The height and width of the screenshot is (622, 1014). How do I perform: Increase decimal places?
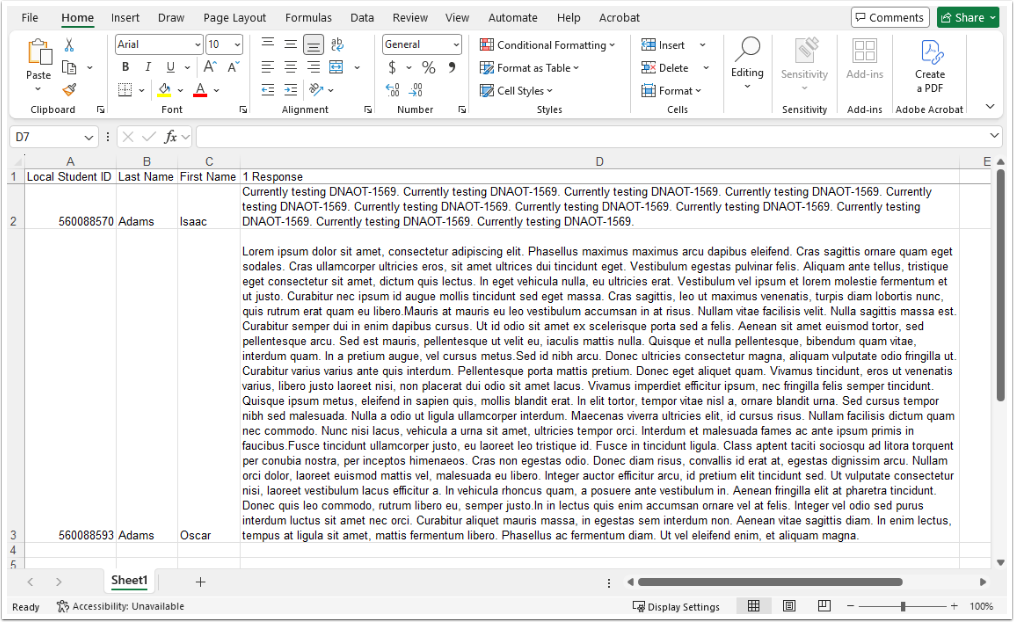393,90
